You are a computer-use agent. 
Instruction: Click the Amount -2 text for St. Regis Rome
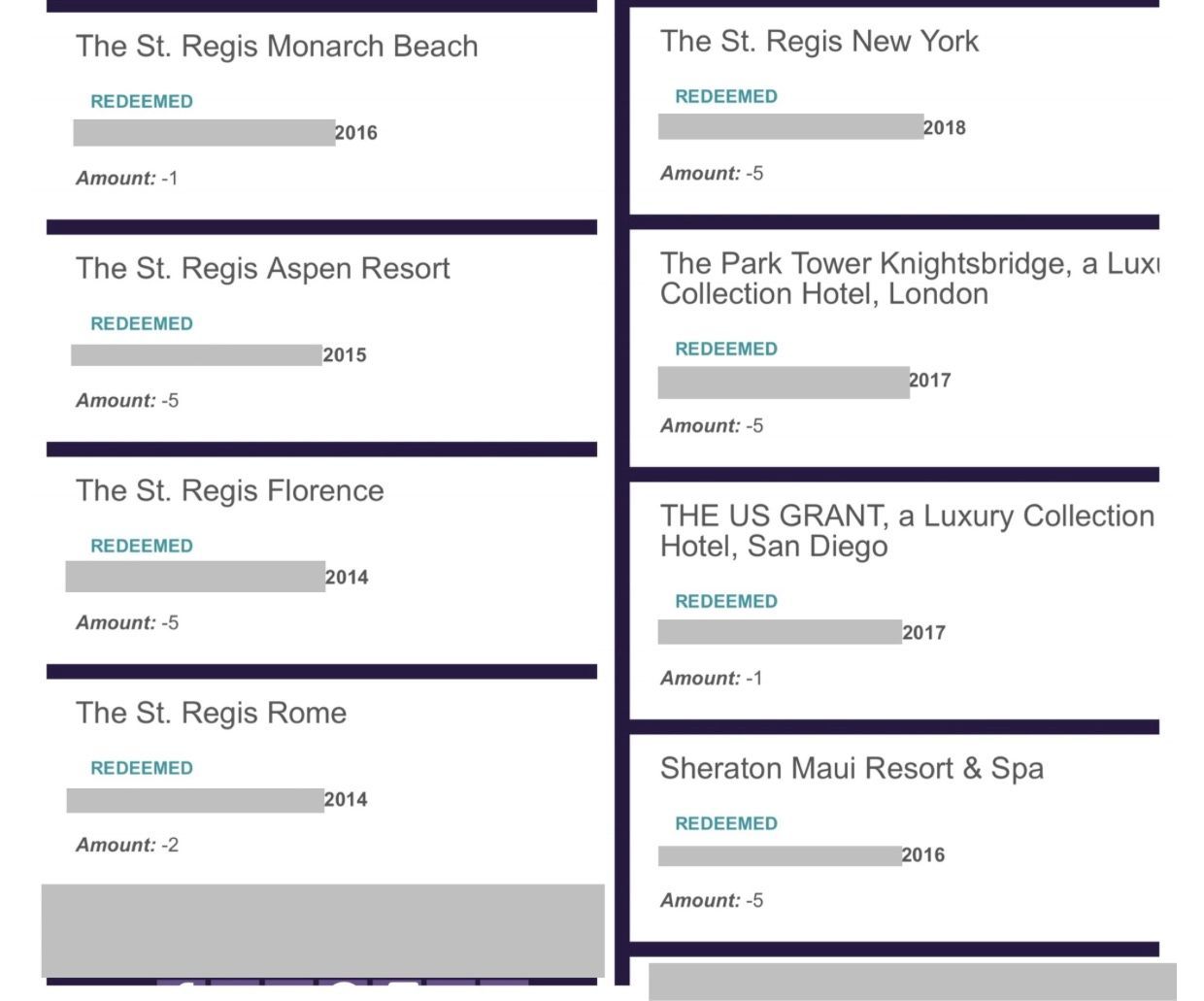[127, 846]
